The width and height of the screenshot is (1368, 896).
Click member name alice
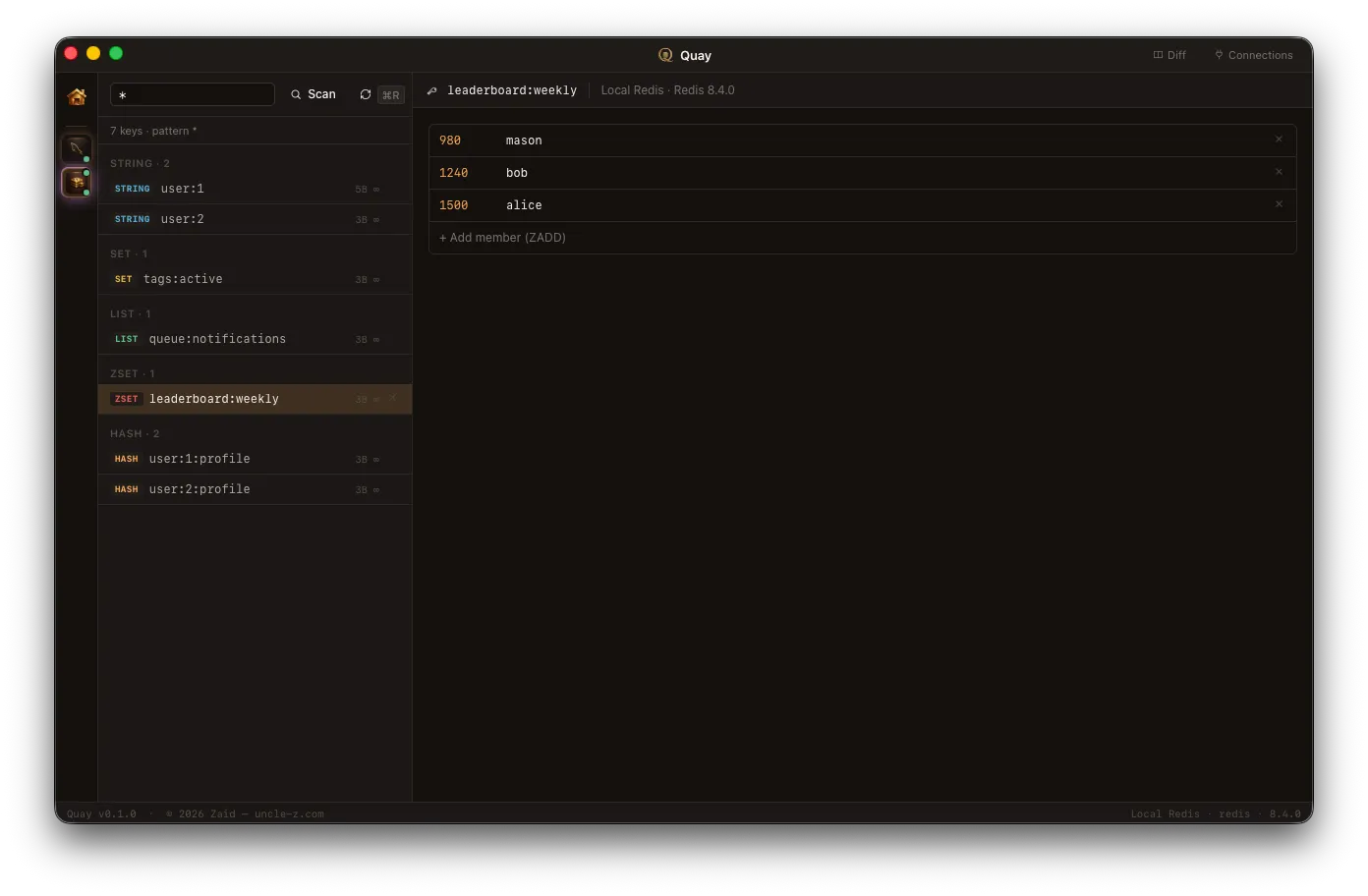(x=524, y=205)
